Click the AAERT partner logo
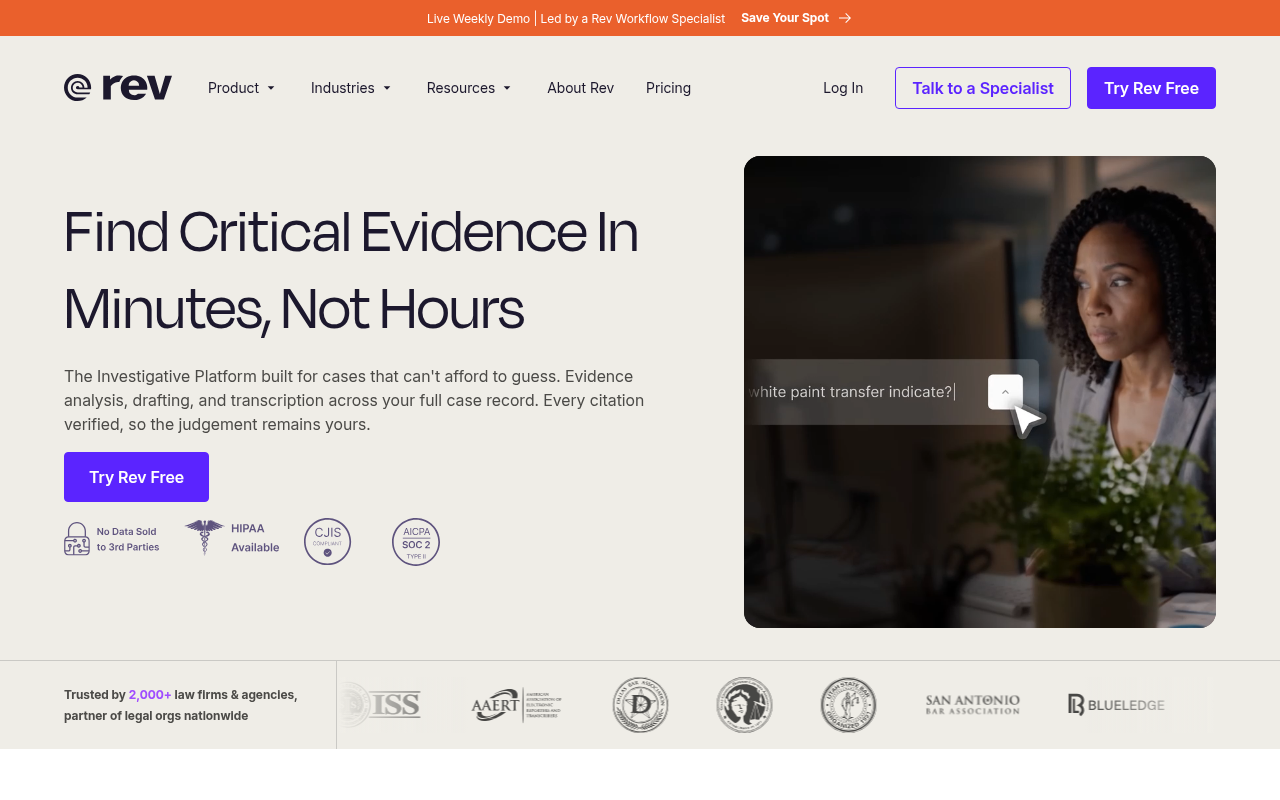Image resolution: width=1280 pixels, height=800 pixels. click(517, 705)
